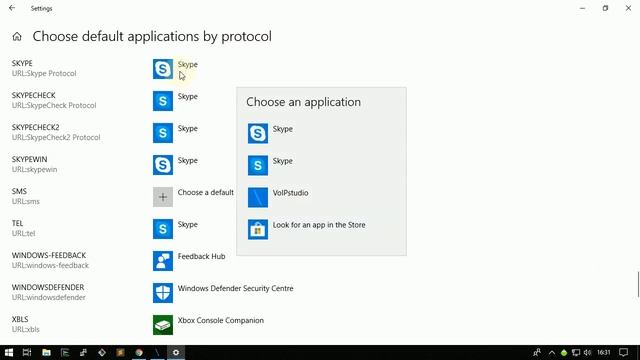Click the Settings gear on the taskbar
This screenshot has width=640, height=360.
coord(176,352)
